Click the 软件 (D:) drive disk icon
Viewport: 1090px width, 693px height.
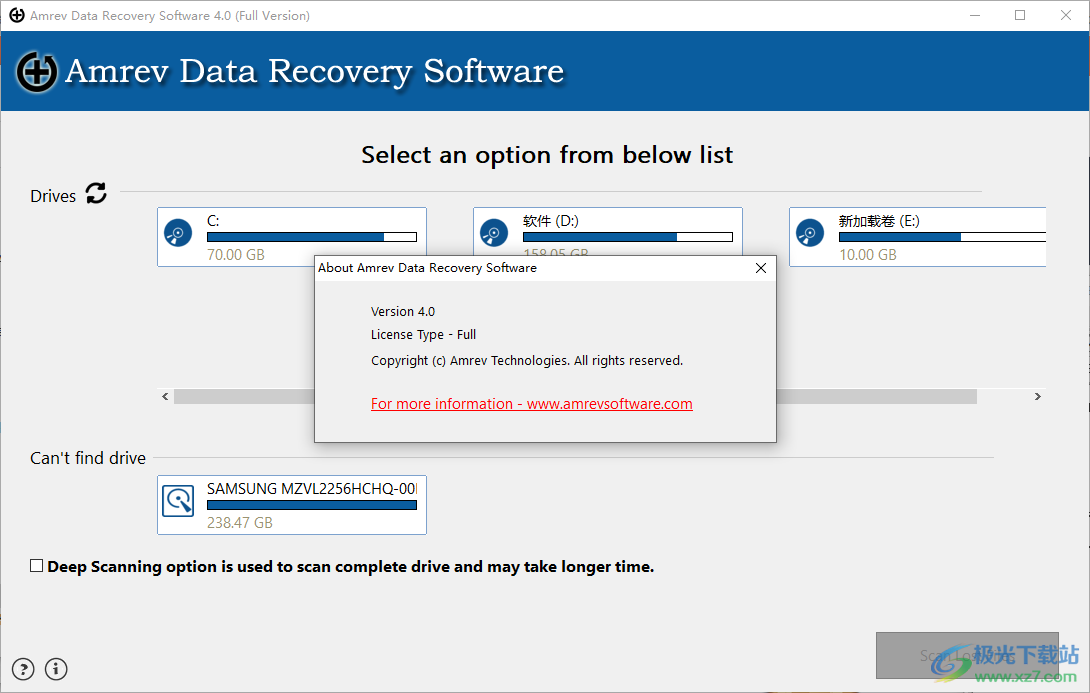(494, 232)
